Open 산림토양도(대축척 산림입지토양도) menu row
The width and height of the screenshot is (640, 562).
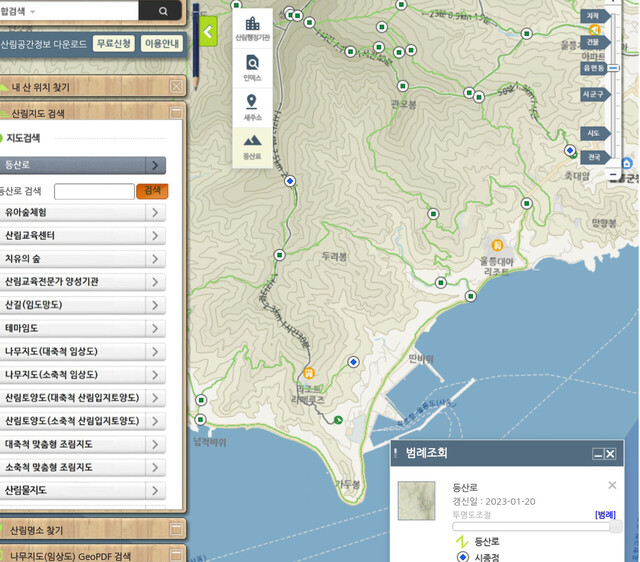coord(83,398)
